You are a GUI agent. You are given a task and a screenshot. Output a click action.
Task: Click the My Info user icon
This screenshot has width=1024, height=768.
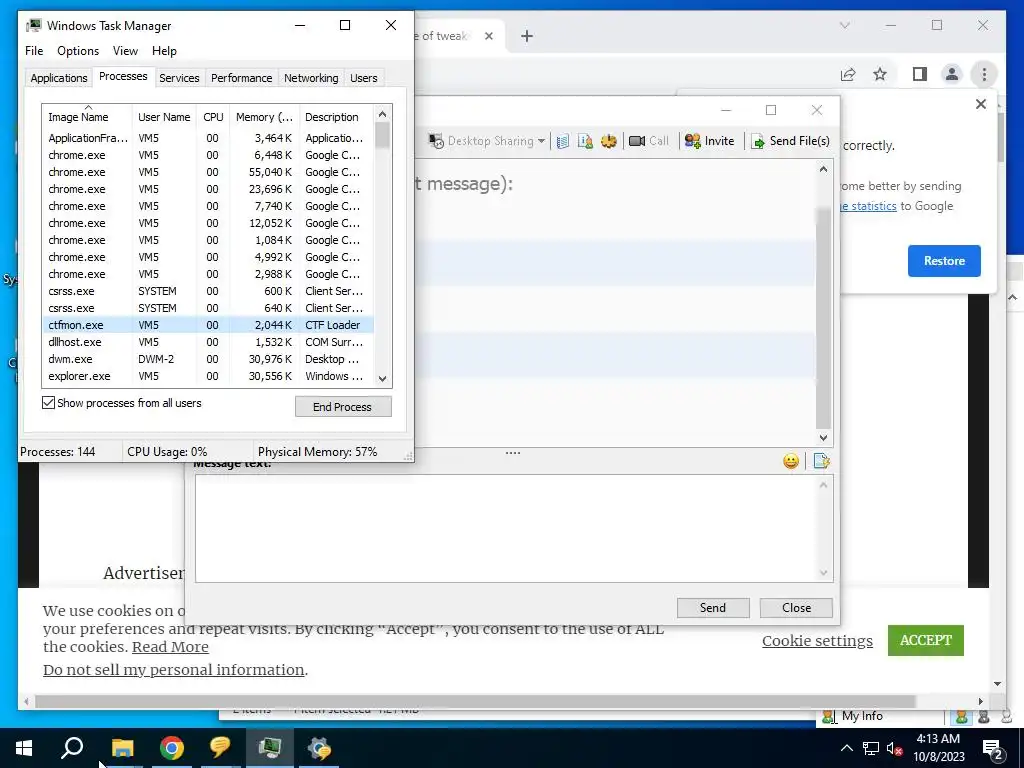pos(829,716)
